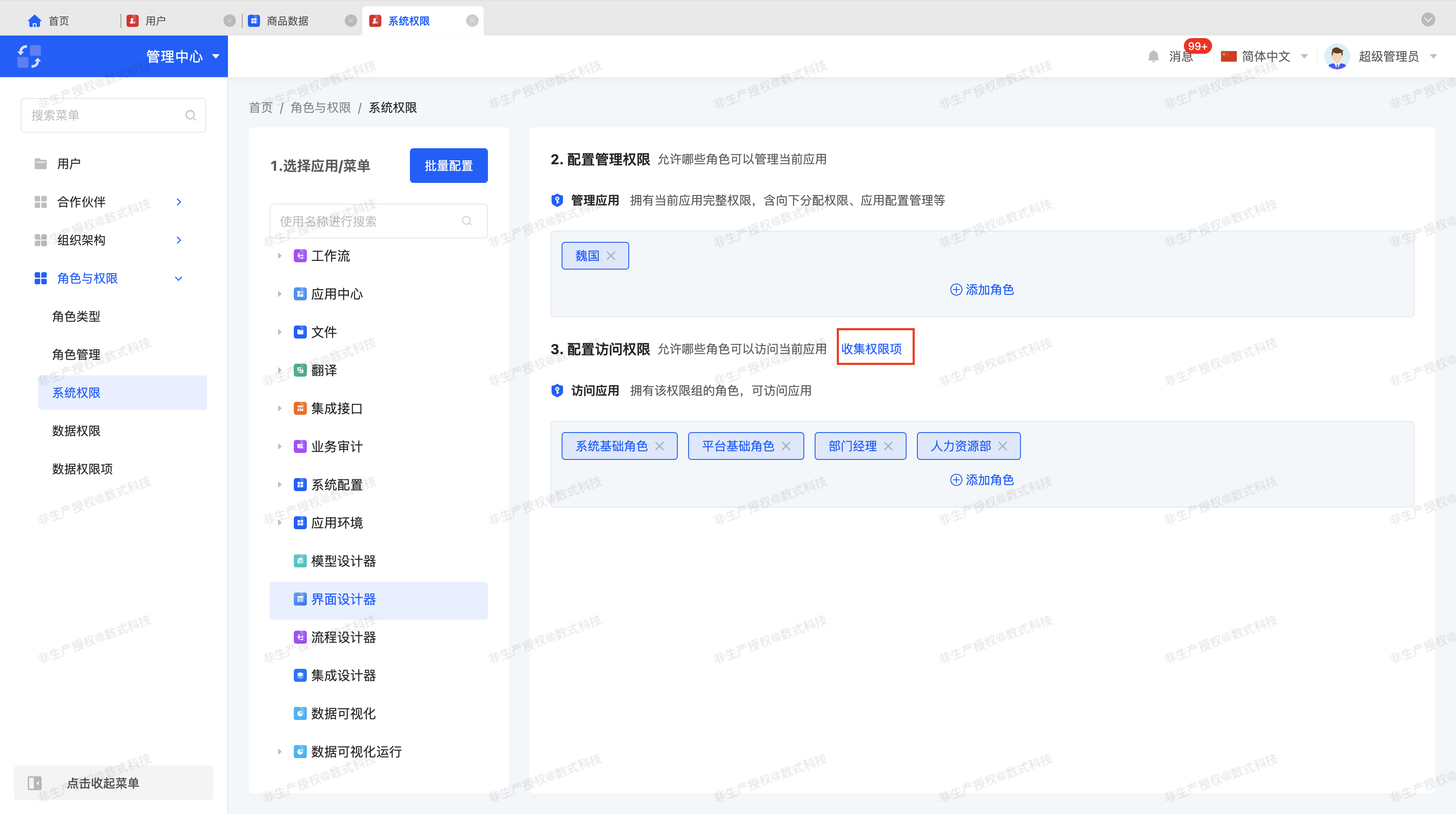Remove the 人力资源部 tag
Screen dimensions: 1456x814
point(1003,446)
